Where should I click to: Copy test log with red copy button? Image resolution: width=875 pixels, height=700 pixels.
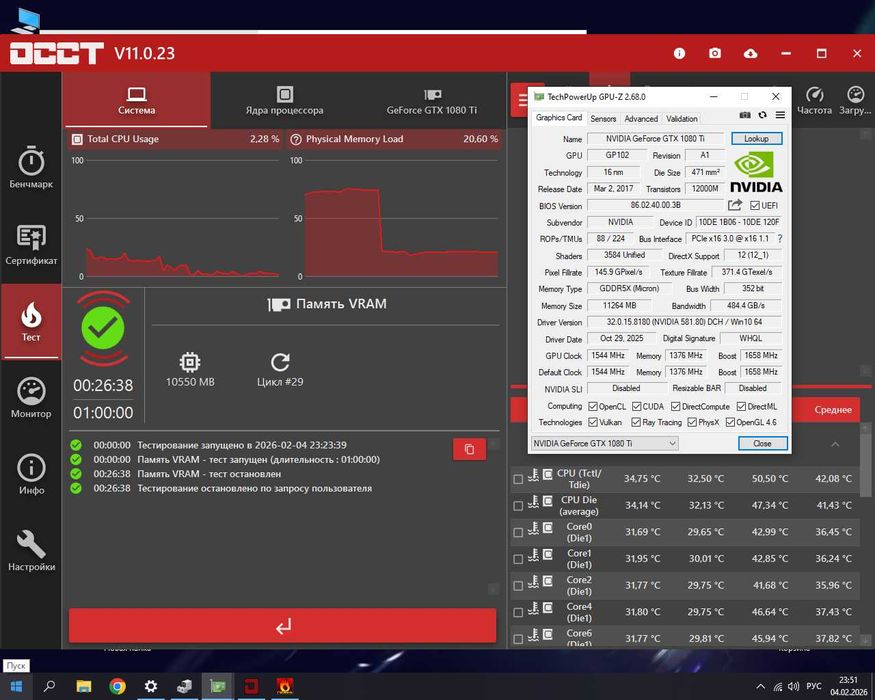[x=469, y=449]
